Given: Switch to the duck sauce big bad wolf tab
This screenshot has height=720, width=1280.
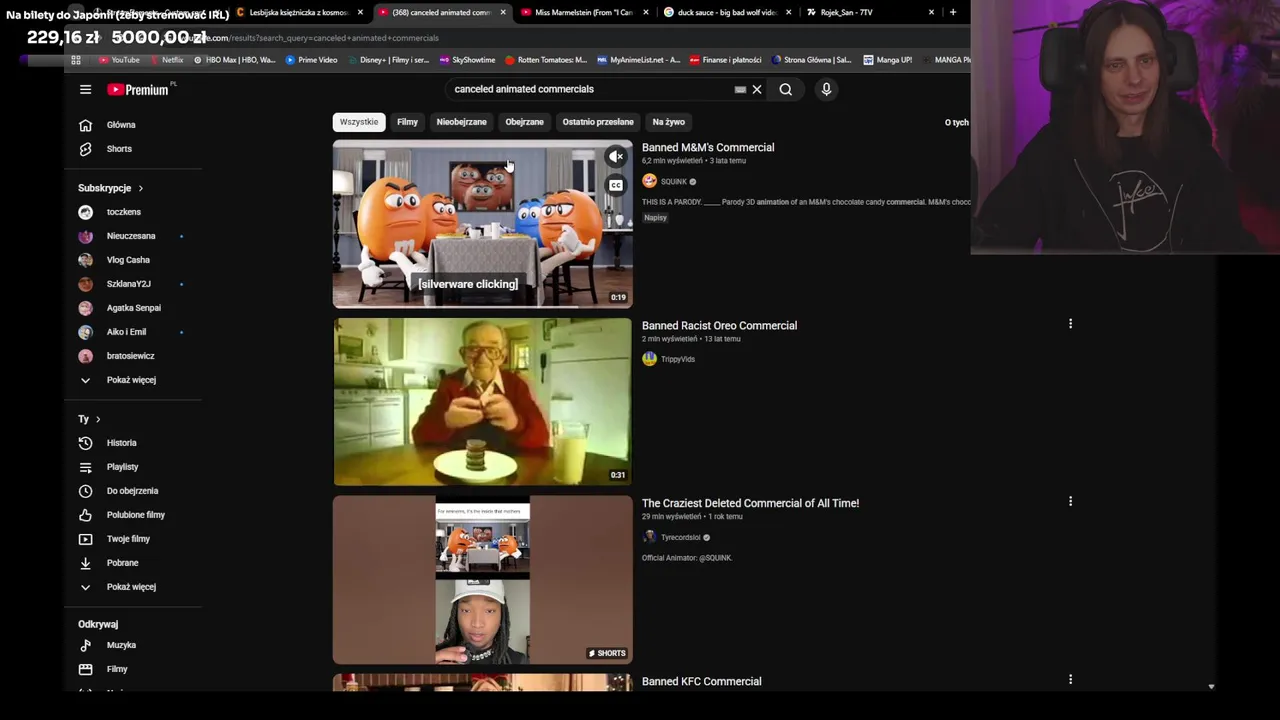Looking at the screenshot, I should (x=727, y=12).
